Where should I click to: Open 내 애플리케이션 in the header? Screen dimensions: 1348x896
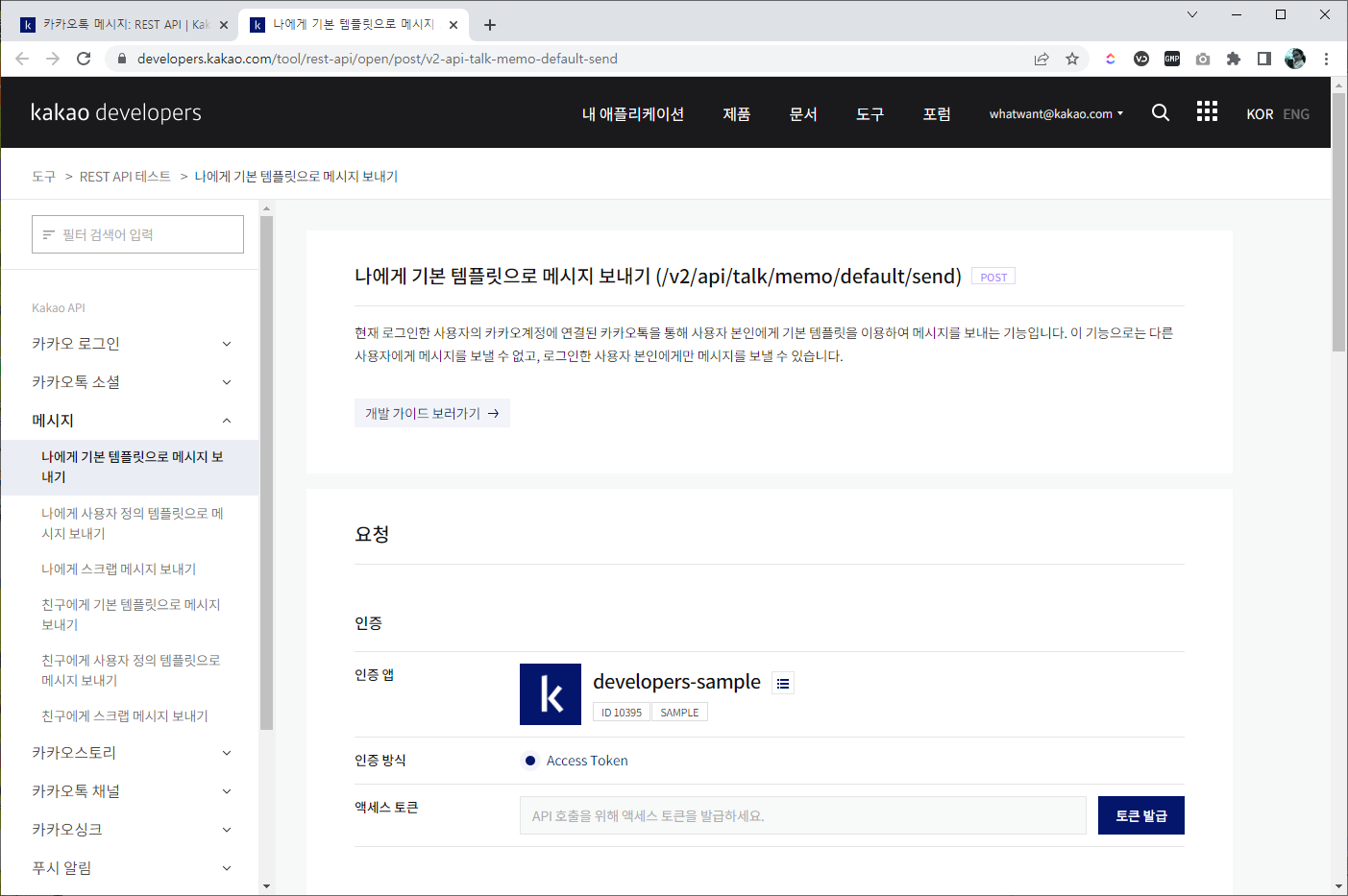point(633,113)
